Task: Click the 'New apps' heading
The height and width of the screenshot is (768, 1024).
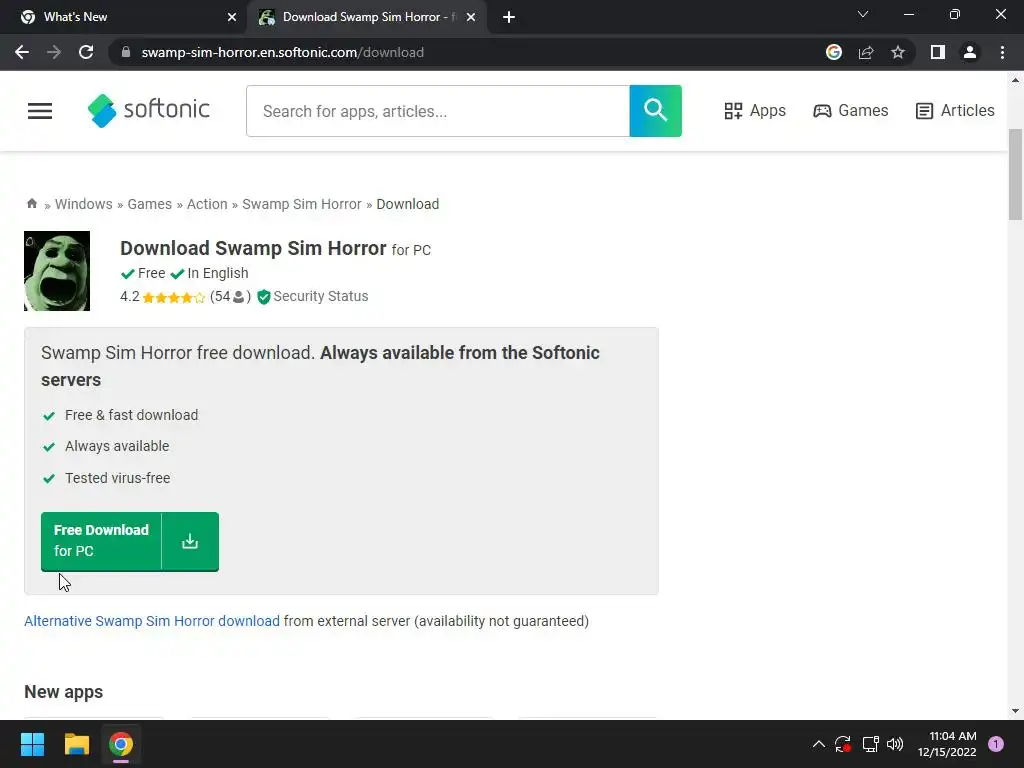Action: [x=63, y=692]
